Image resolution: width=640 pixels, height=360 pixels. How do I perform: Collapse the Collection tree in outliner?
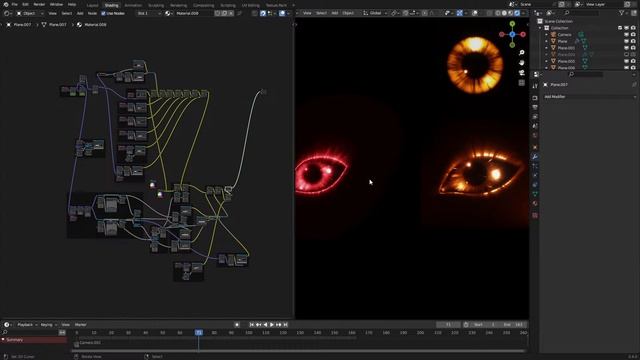[540, 28]
